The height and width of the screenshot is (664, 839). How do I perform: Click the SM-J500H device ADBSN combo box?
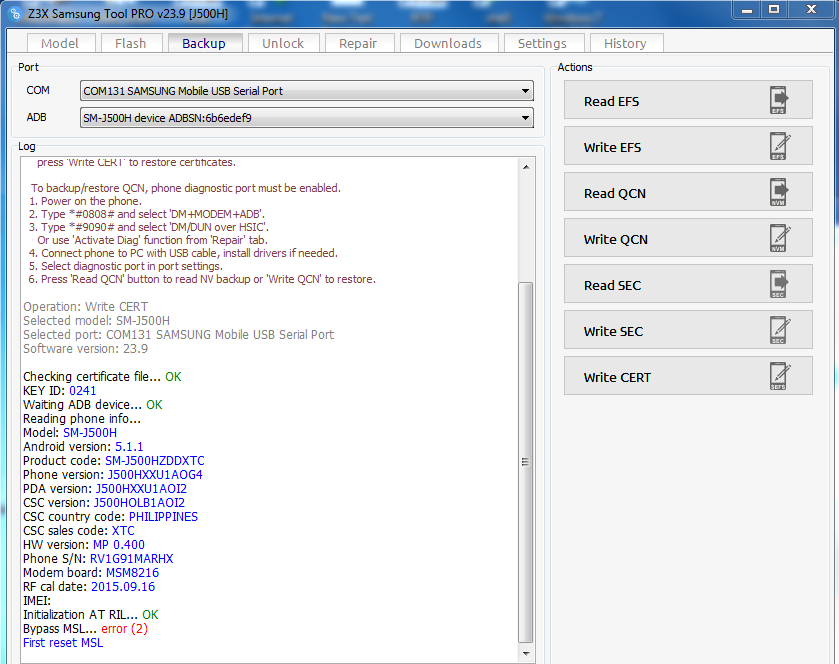307,118
